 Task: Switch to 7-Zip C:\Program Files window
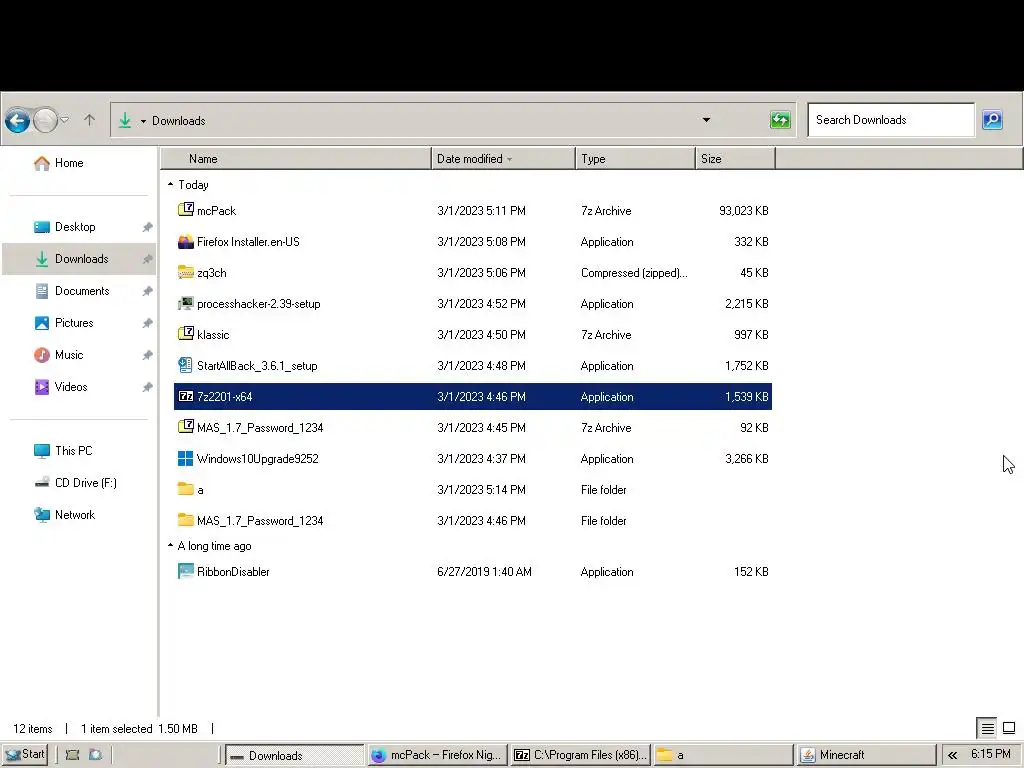pos(581,755)
